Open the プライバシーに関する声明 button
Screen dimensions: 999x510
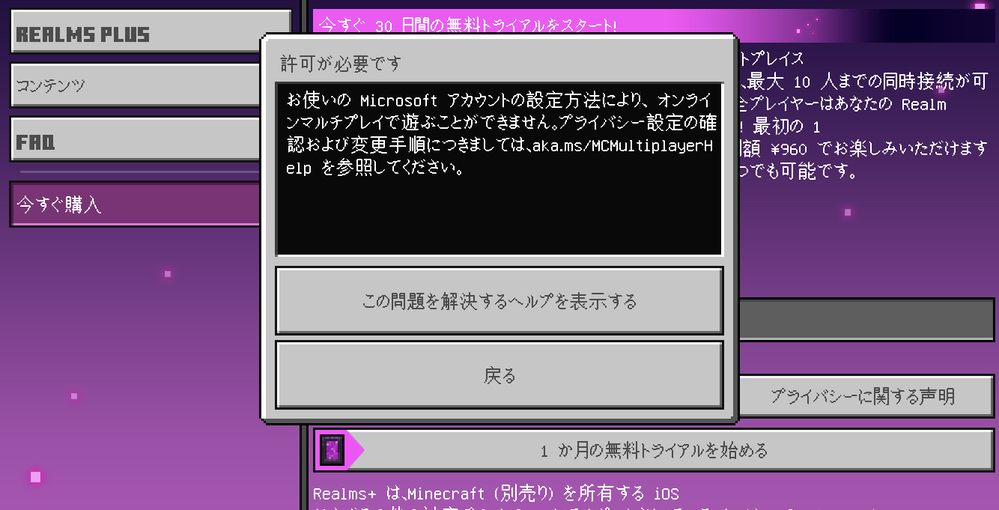pyautogui.click(x=863, y=396)
